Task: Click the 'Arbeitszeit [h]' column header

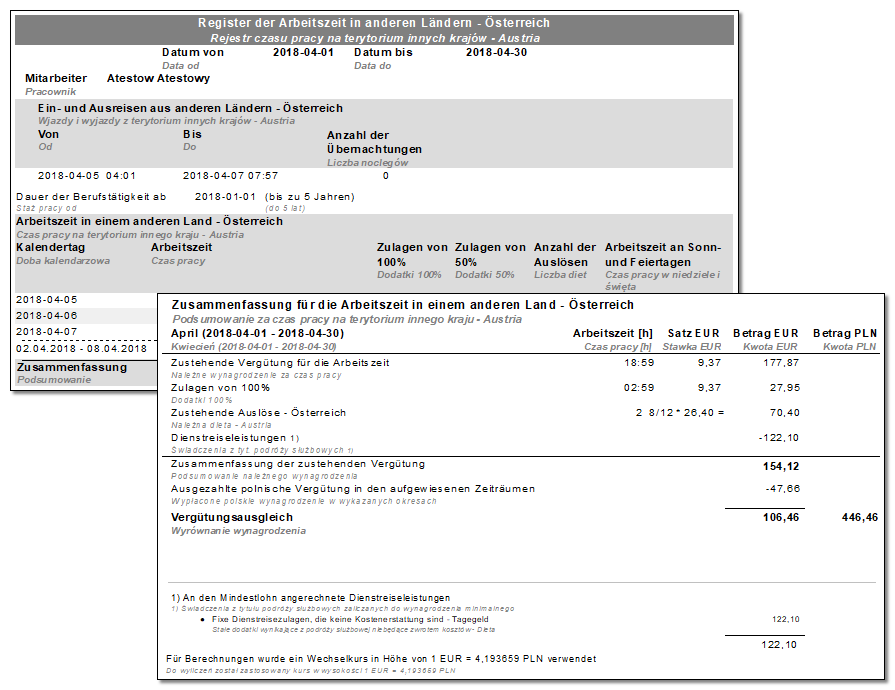Action: (x=612, y=333)
